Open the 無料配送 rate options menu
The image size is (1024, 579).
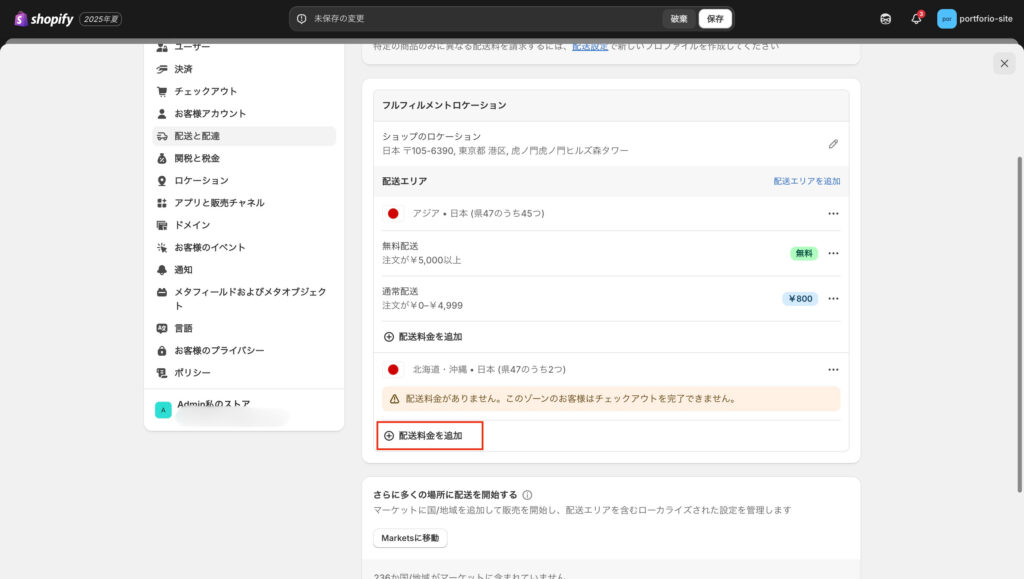click(832, 253)
